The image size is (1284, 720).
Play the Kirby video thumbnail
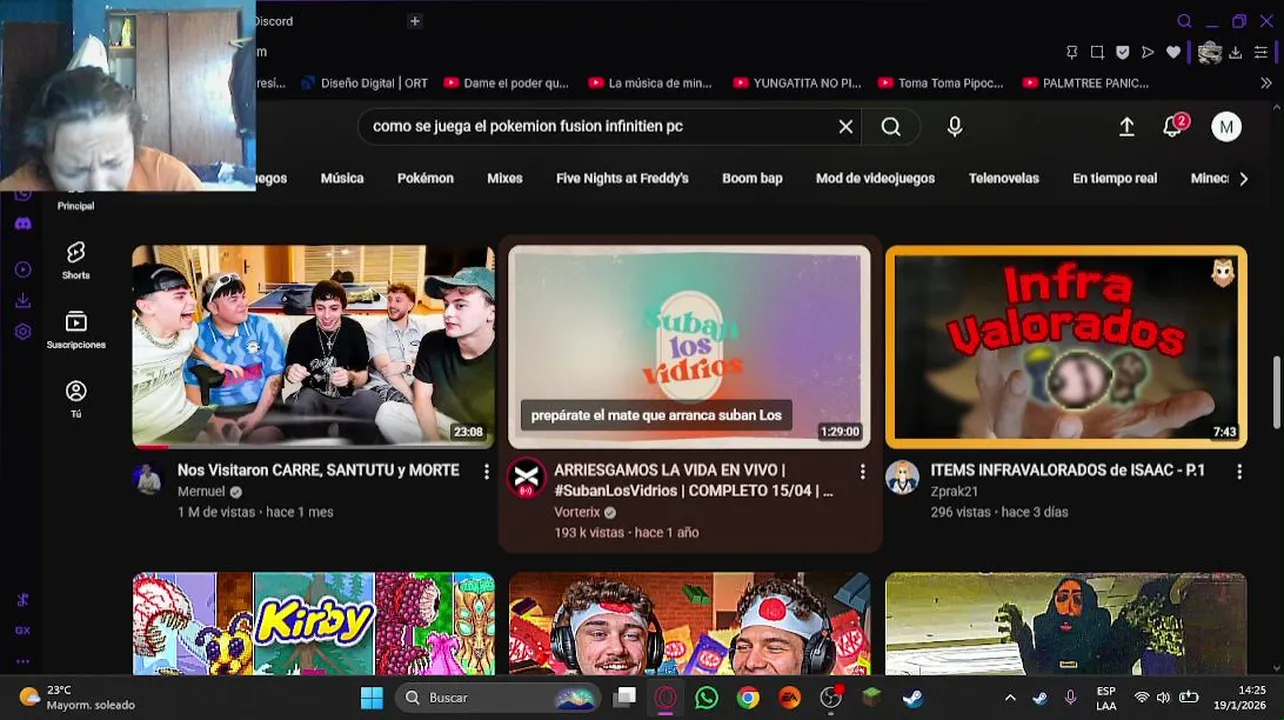pyautogui.click(x=313, y=623)
